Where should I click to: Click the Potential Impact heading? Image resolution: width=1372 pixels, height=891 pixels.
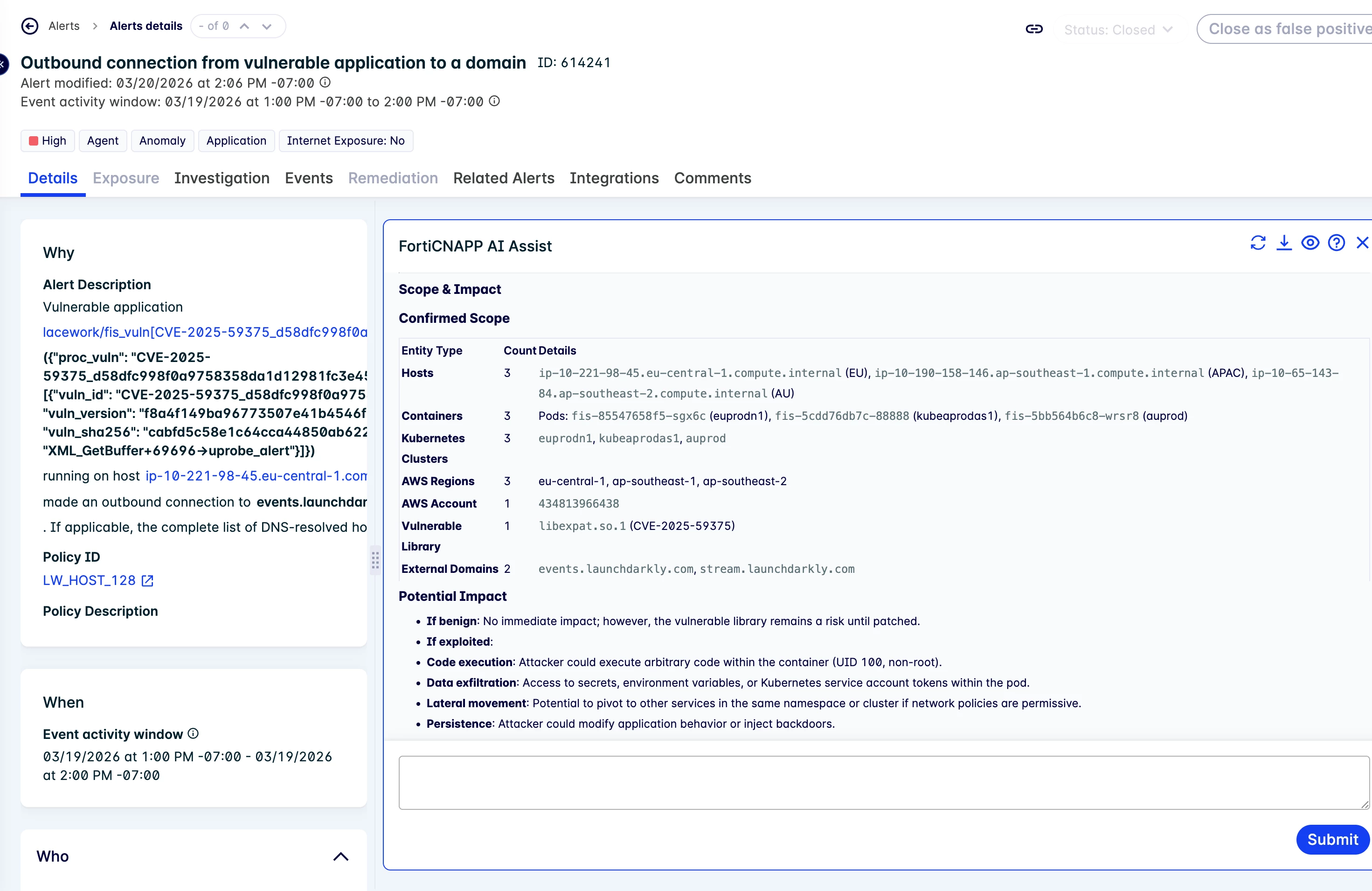[452, 596]
